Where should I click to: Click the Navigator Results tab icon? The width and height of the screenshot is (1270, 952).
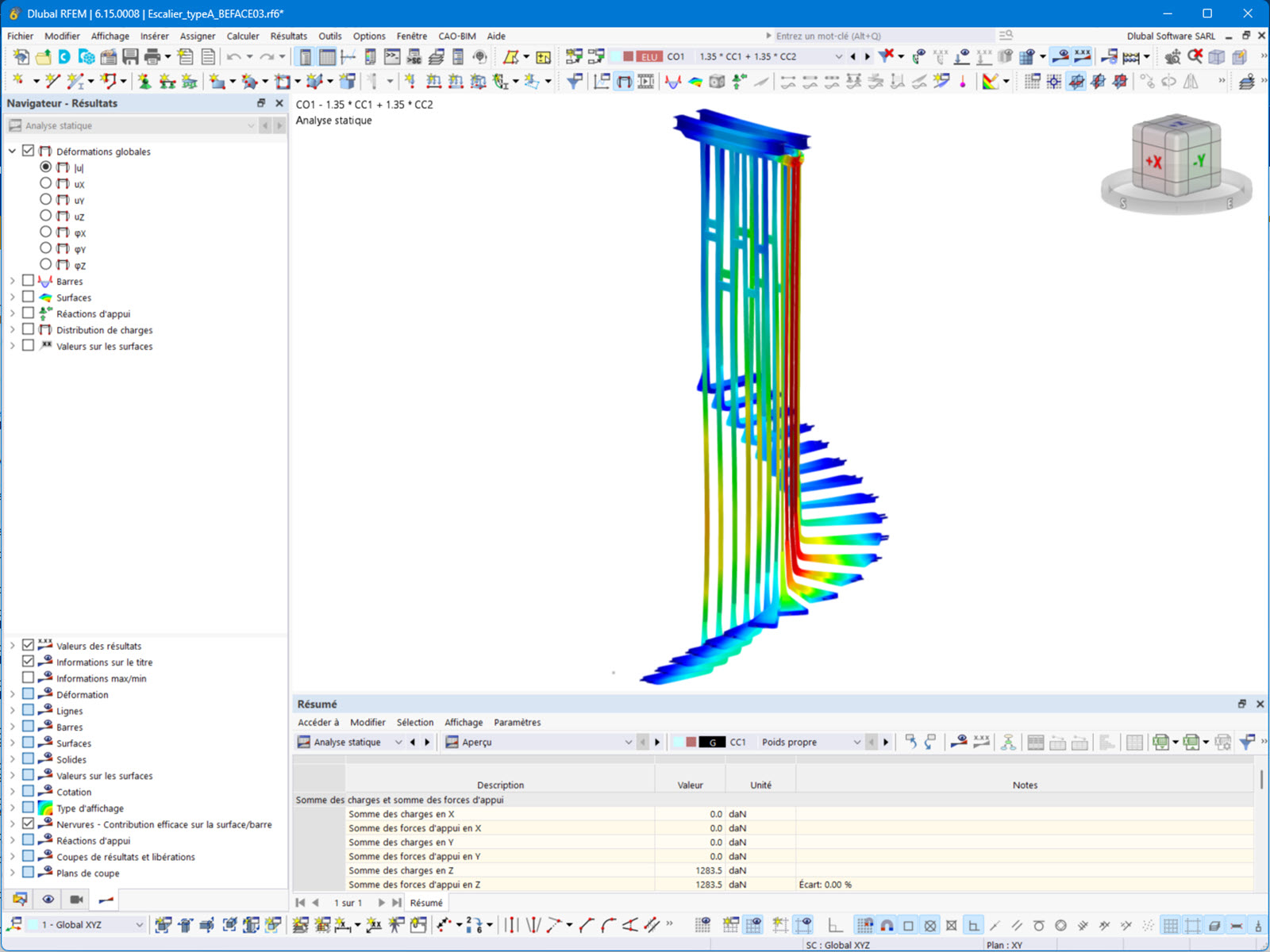[x=106, y=900]
